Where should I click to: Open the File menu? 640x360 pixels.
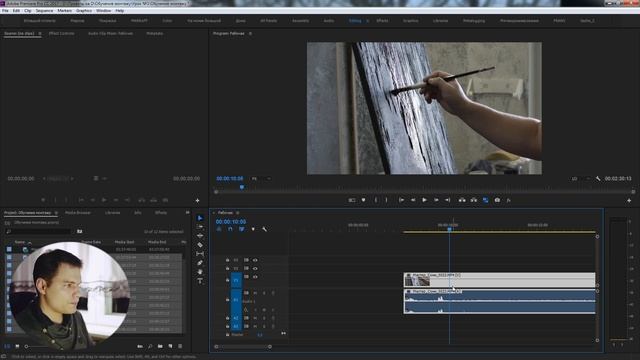(5, 11)
